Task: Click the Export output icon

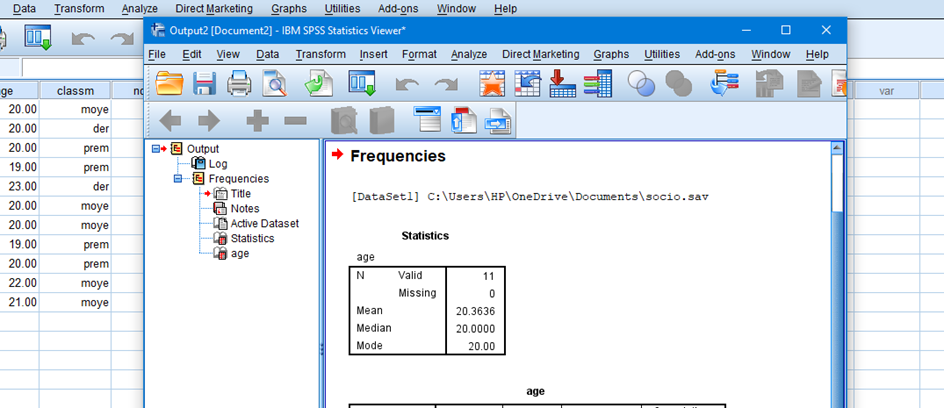Action: point(319,85)
